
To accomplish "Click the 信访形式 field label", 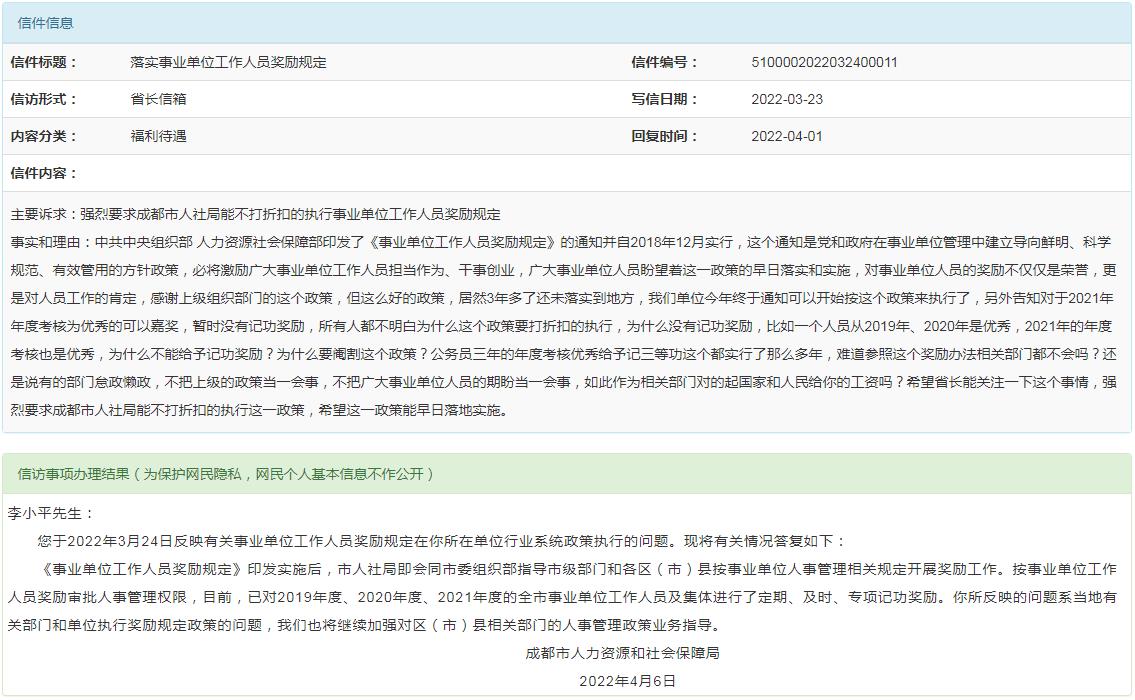I will click(x=43, y=99).
